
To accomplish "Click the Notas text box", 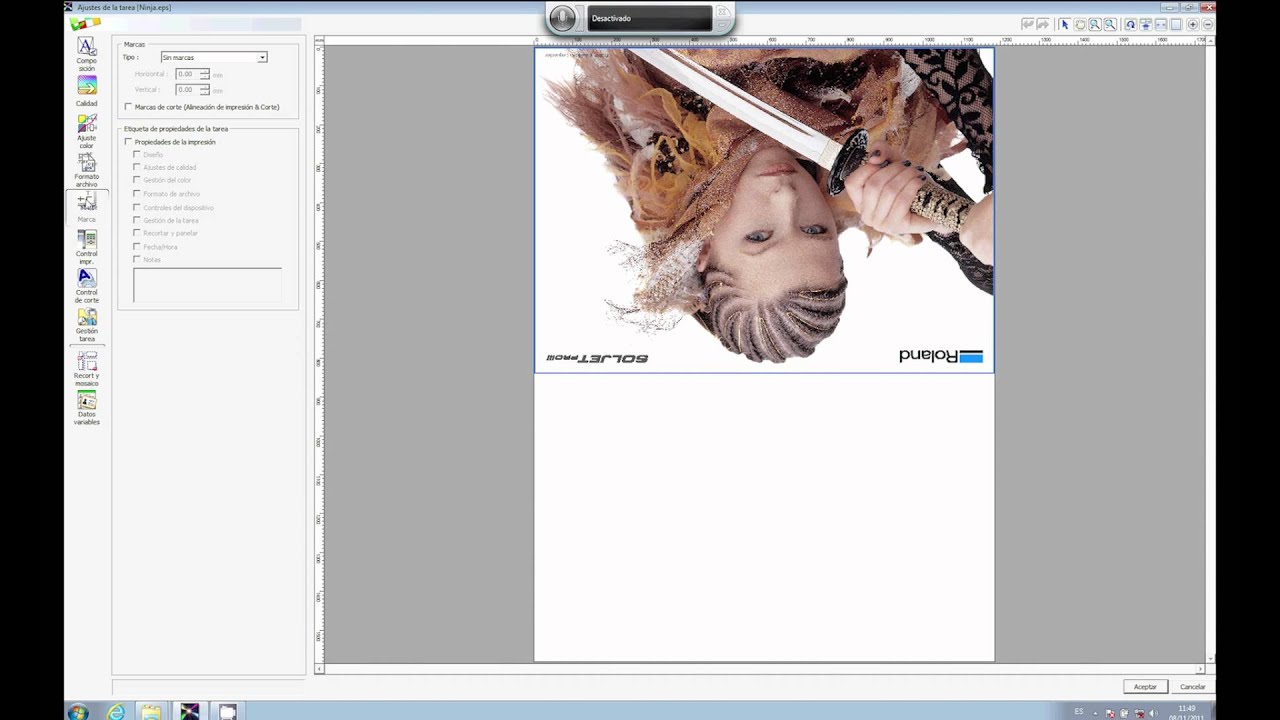I will (208, 286).
